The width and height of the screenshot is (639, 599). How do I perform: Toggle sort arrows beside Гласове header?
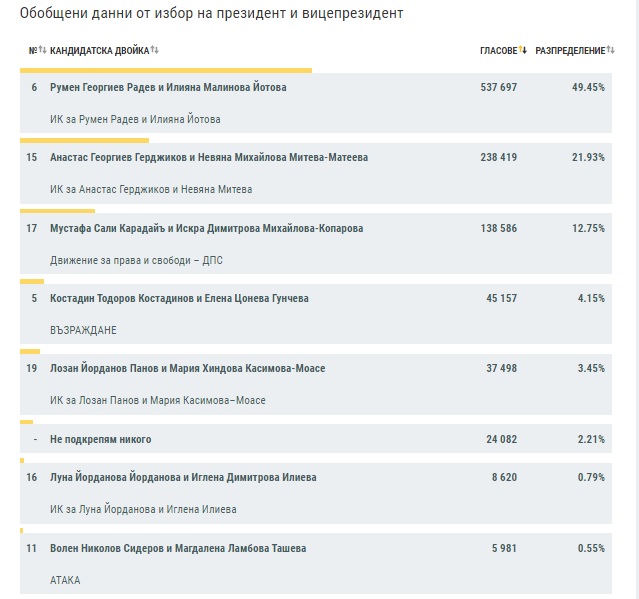[x=523, y=50]
